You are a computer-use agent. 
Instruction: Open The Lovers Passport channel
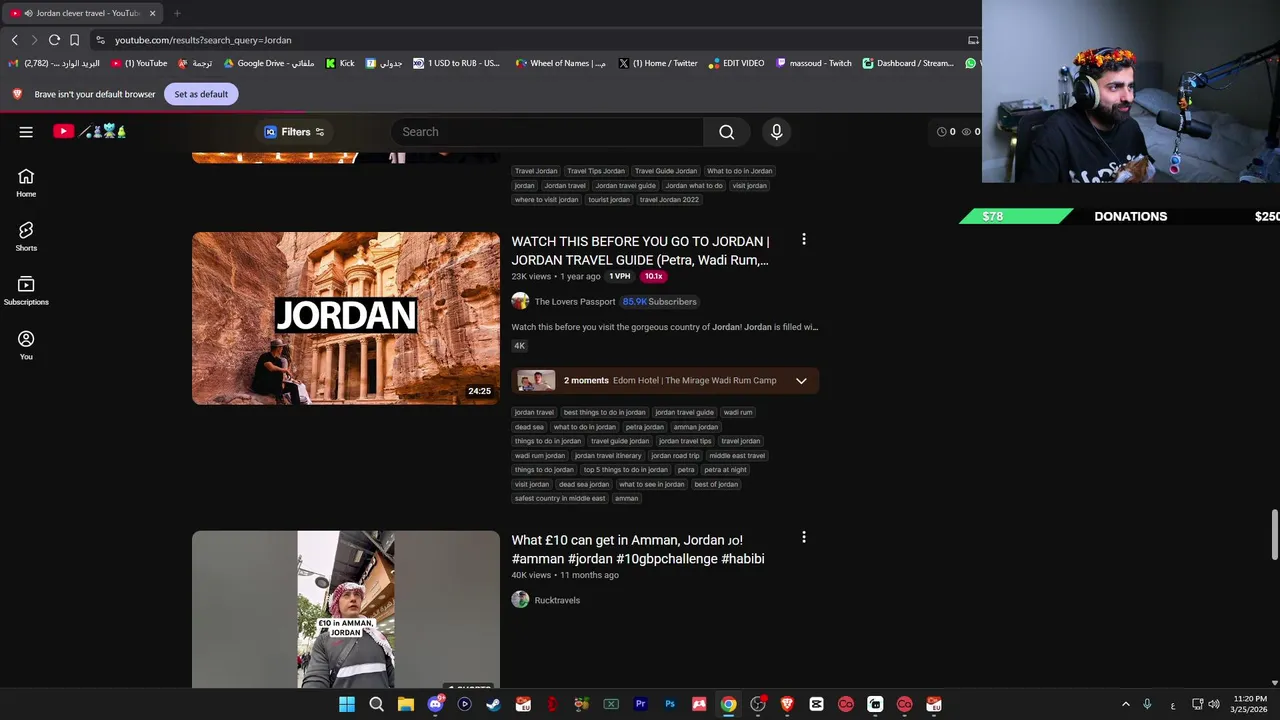pyautogui.click(x=575, y=302)
